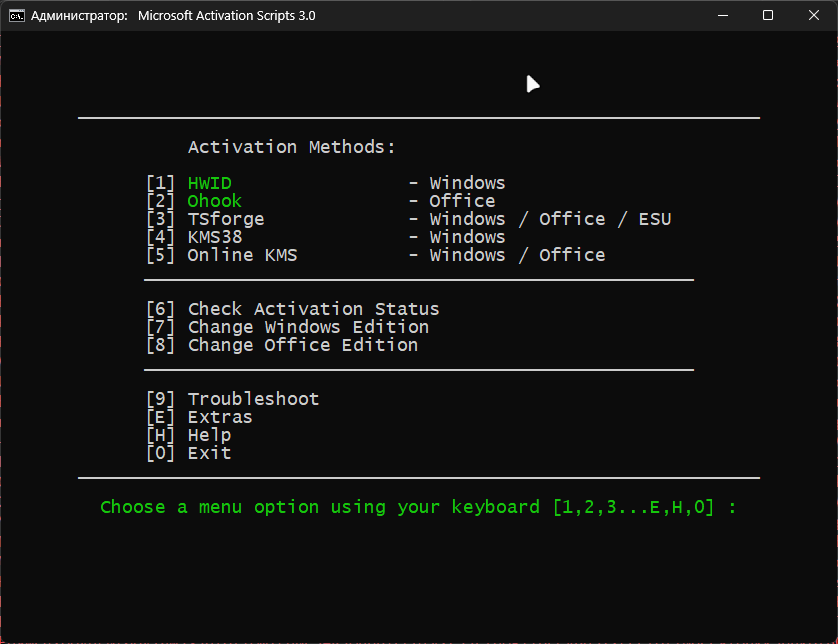Click the 'Activation Methods:' heading
Screen dimensions: 838x644
click(292, 147)
